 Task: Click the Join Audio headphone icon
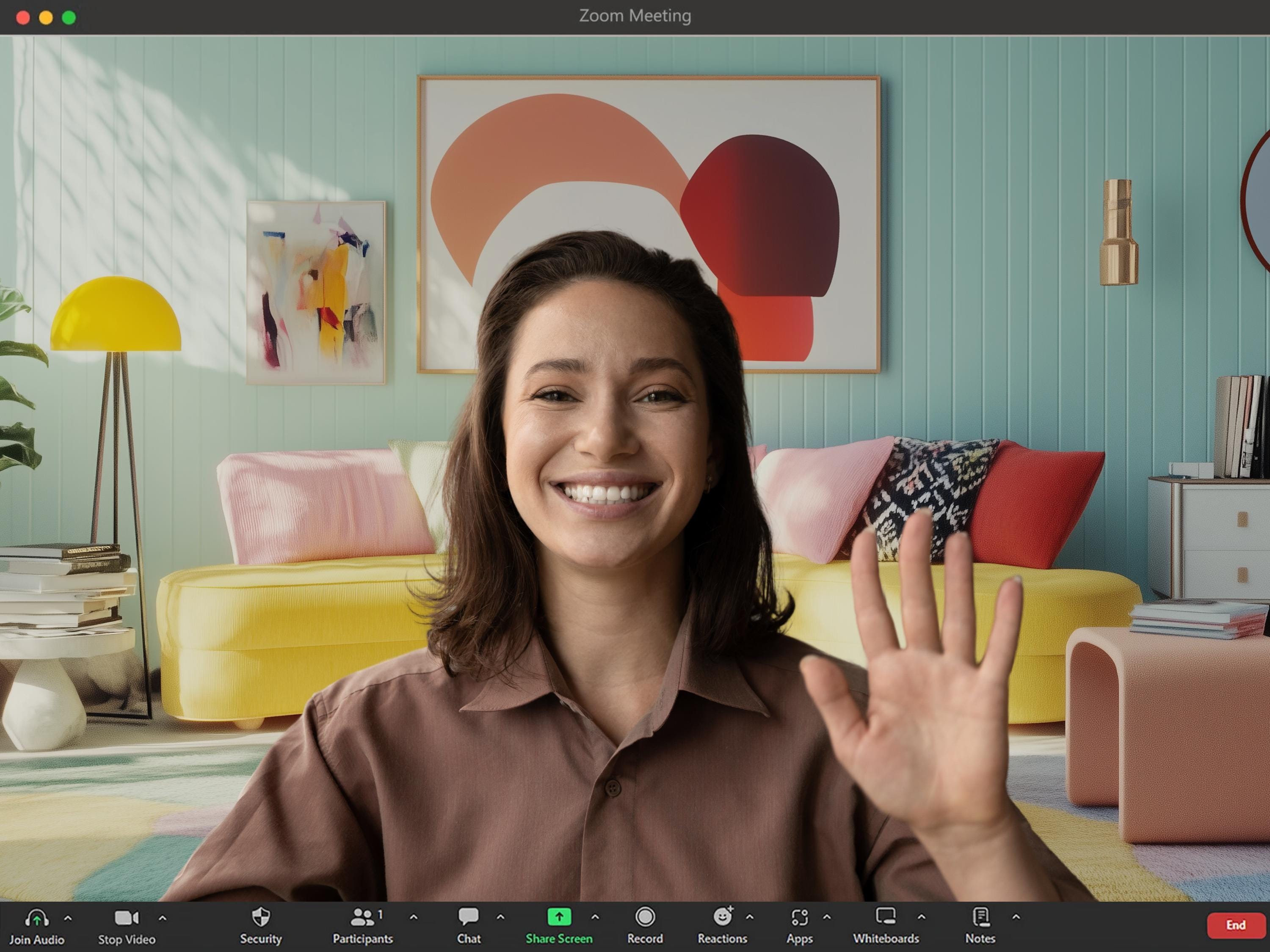[36, 917]
